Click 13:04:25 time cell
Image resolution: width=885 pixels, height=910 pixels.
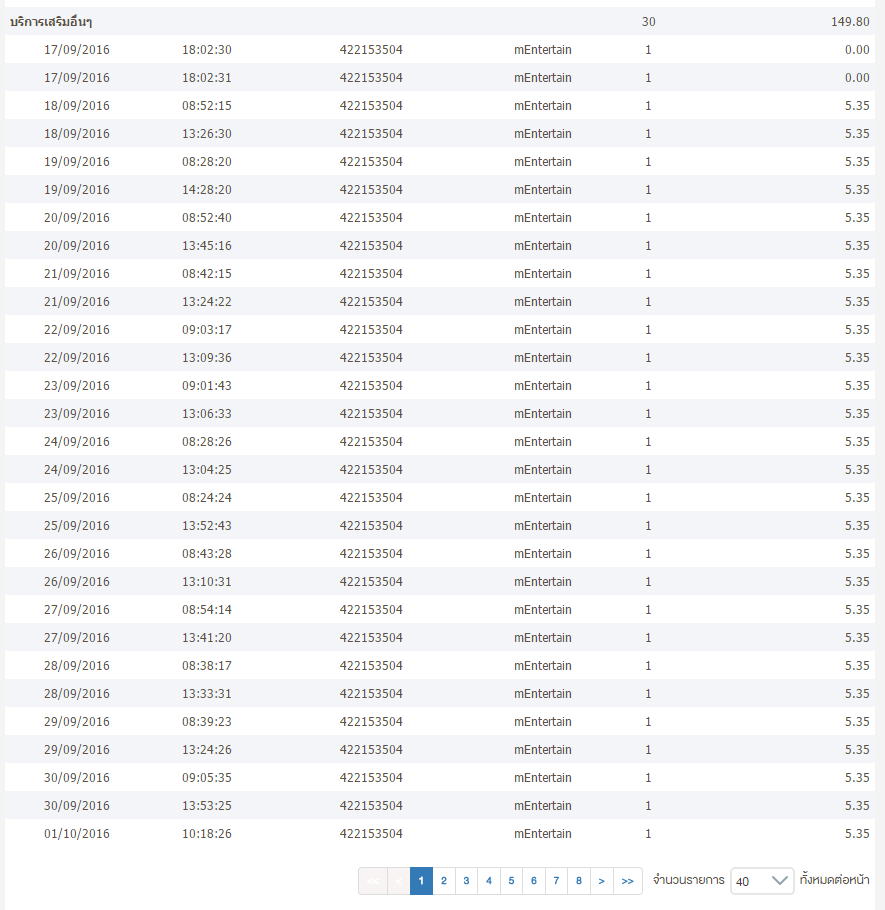tap(207, 470)
